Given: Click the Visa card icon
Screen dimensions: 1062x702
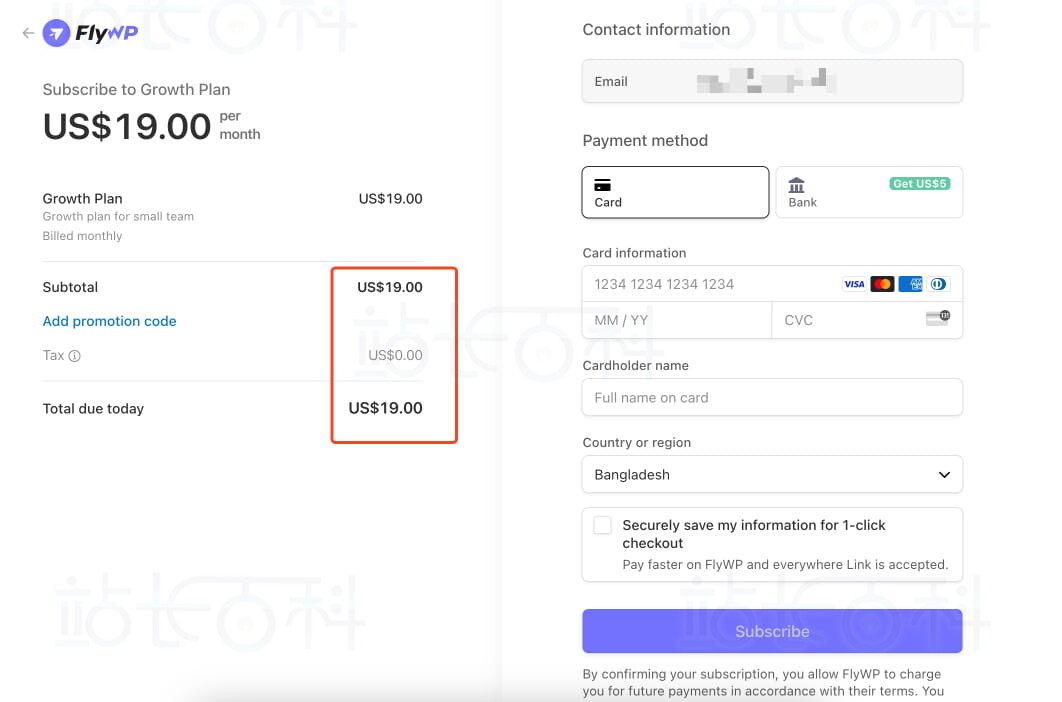Looking at the screenshot, I should [854, 284].
